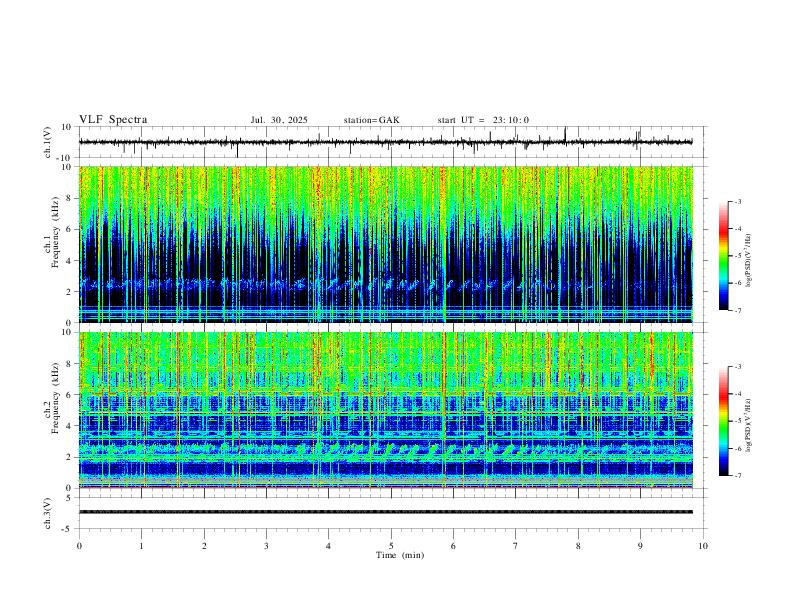Click the ch.2 spectrogram color scale bar
The height and width of the screenshot is (612, 792).
[723, 421]
